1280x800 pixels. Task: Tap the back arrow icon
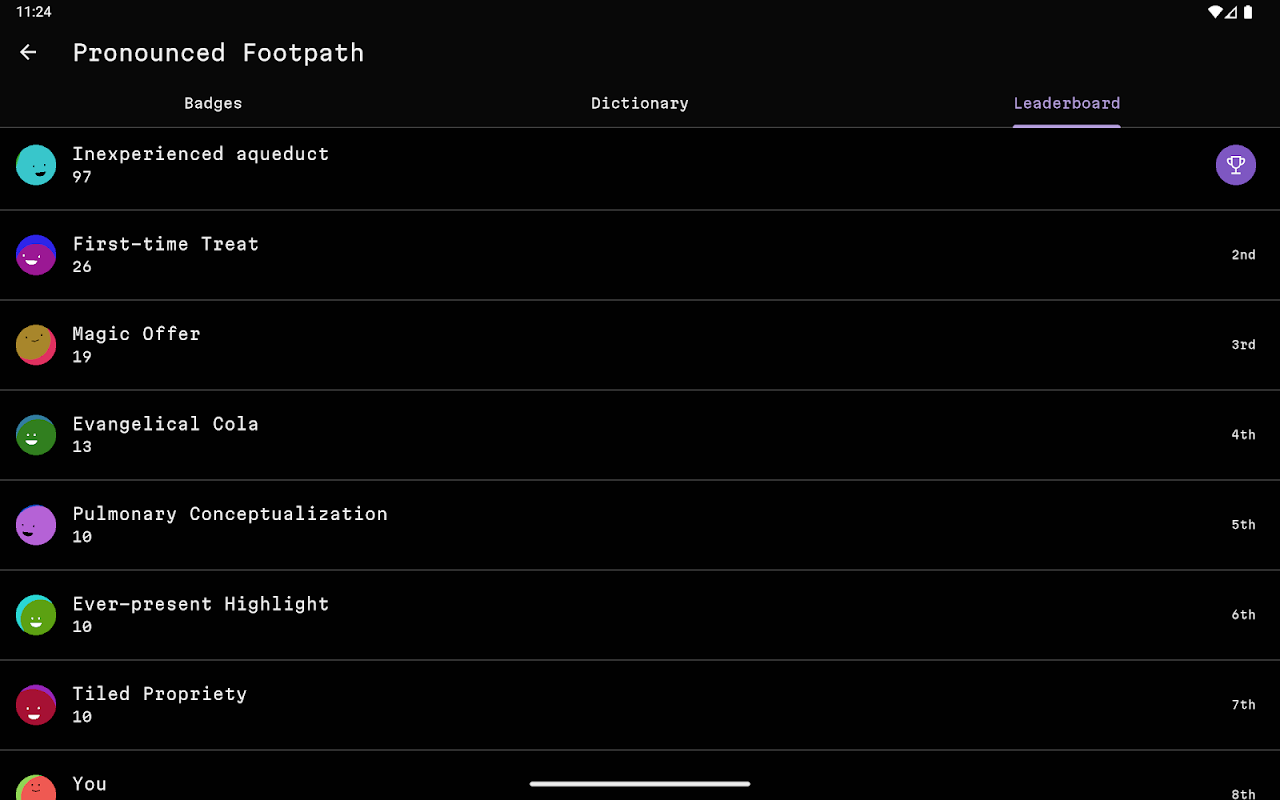click(x=28, y=53)
